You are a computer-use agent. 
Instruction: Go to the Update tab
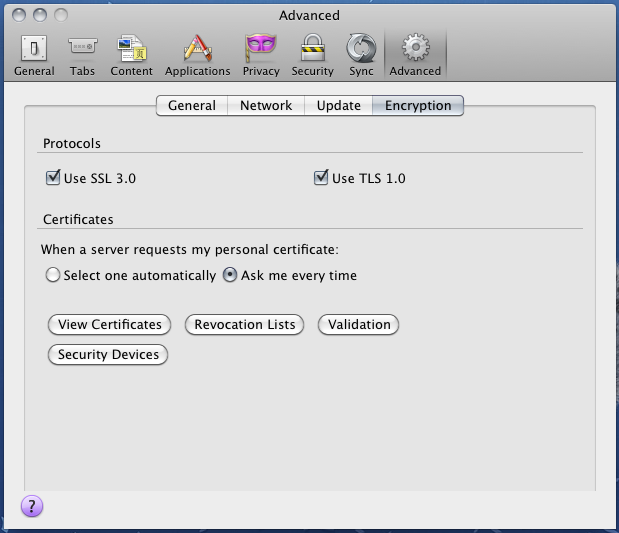pyautogui.click(x=338, y=105)
